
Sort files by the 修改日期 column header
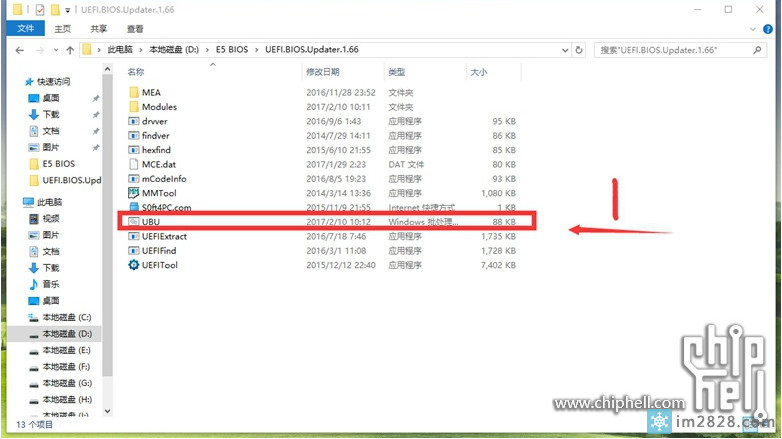point(322,72)
